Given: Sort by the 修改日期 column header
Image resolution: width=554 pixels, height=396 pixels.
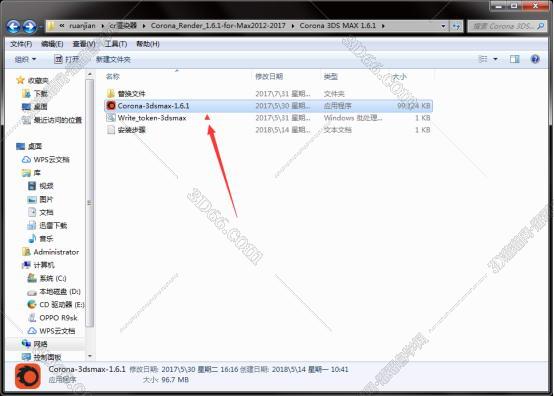Looking at the screenshot, I should 269,76.
